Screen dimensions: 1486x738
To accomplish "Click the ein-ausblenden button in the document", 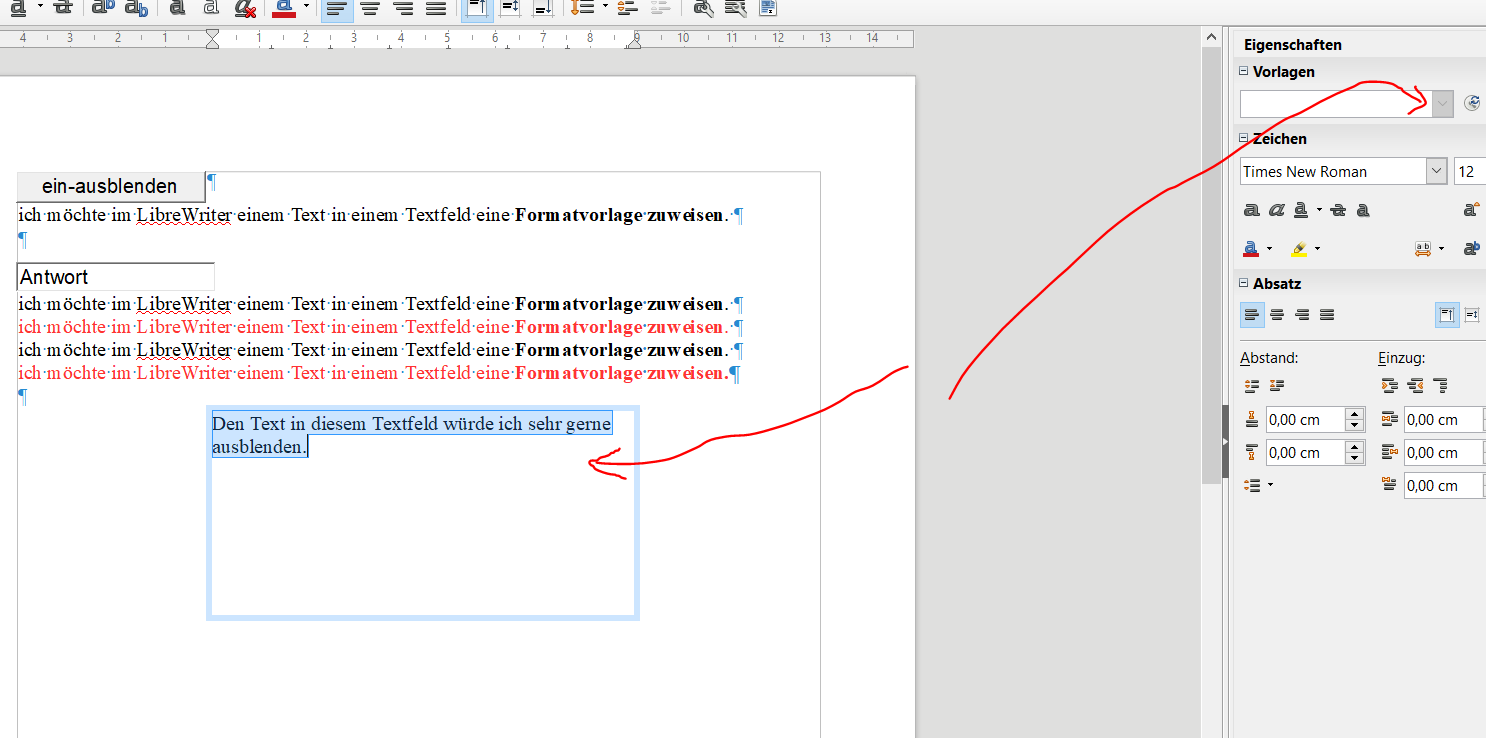I will coord(110,186).
